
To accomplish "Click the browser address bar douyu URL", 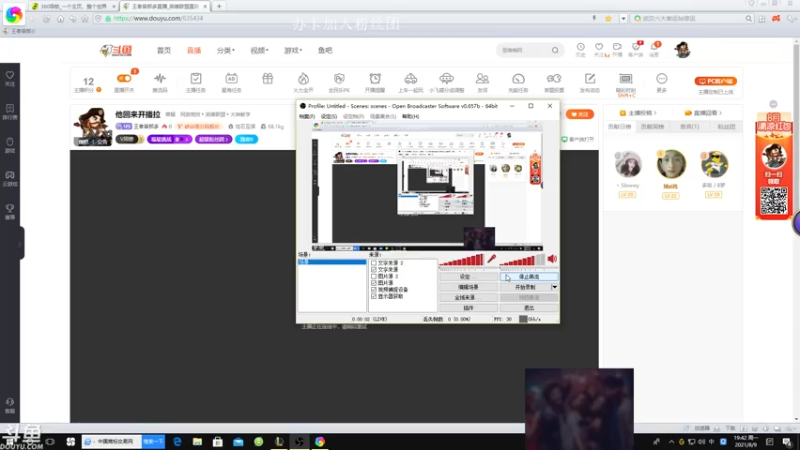I will [158, 18].
